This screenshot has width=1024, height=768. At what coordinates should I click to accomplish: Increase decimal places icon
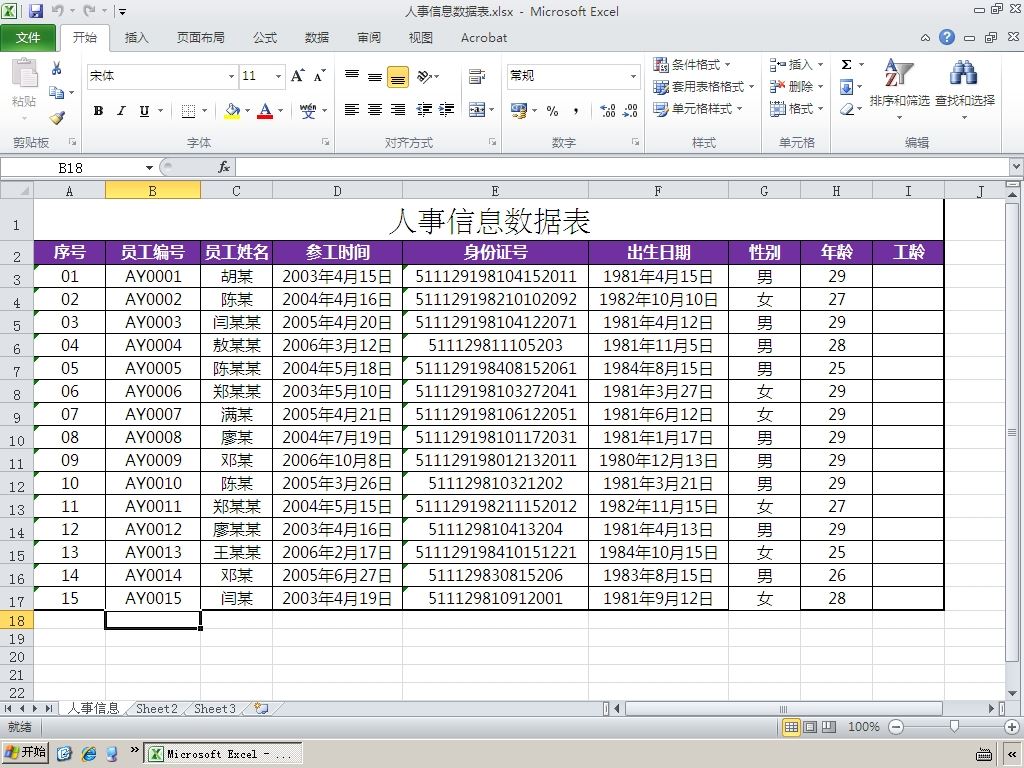click(x=607, y=110)
